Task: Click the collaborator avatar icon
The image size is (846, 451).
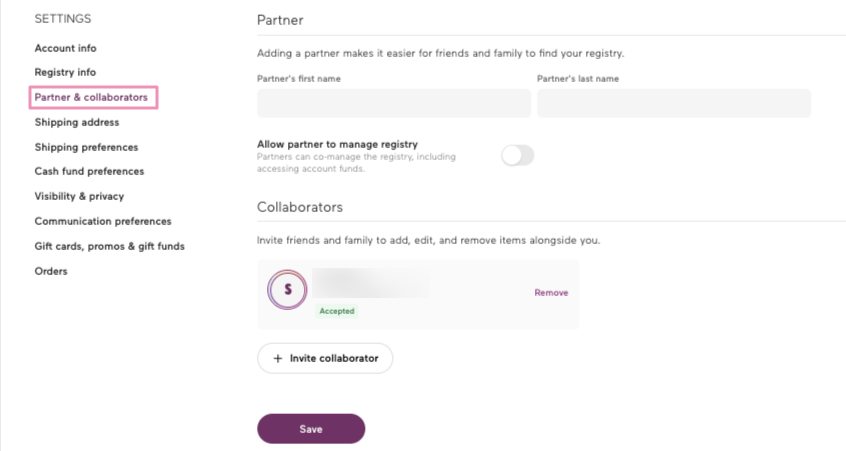Action: [288, 290]
